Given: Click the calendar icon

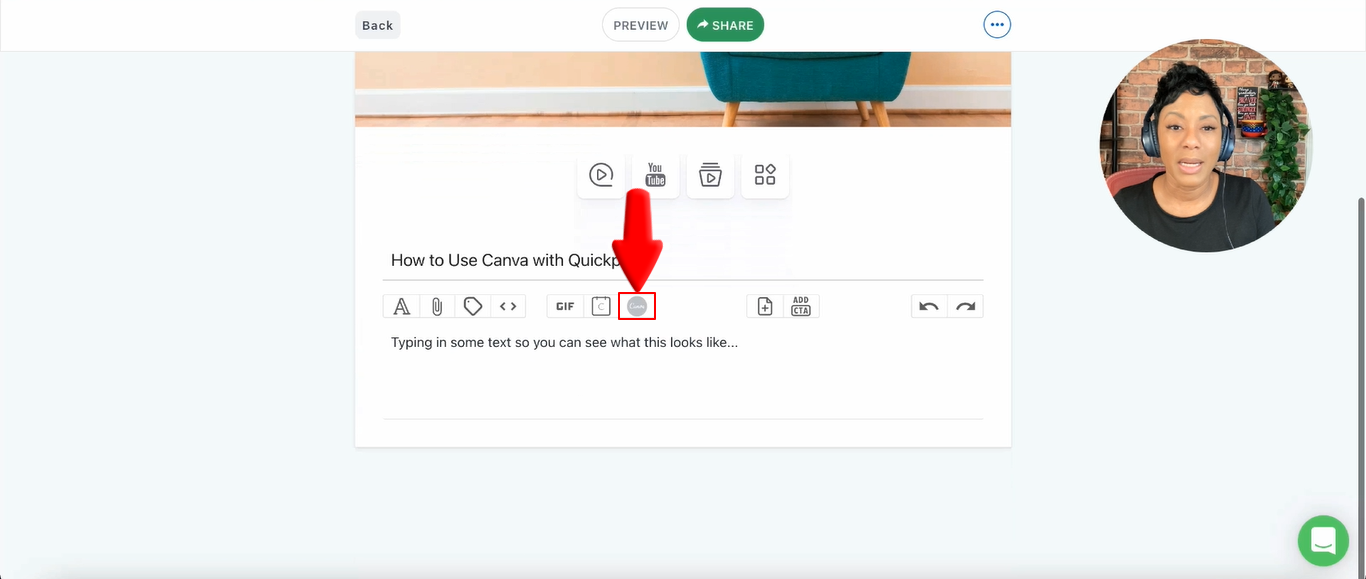Looking at the screenshot, I should [600, 307].
